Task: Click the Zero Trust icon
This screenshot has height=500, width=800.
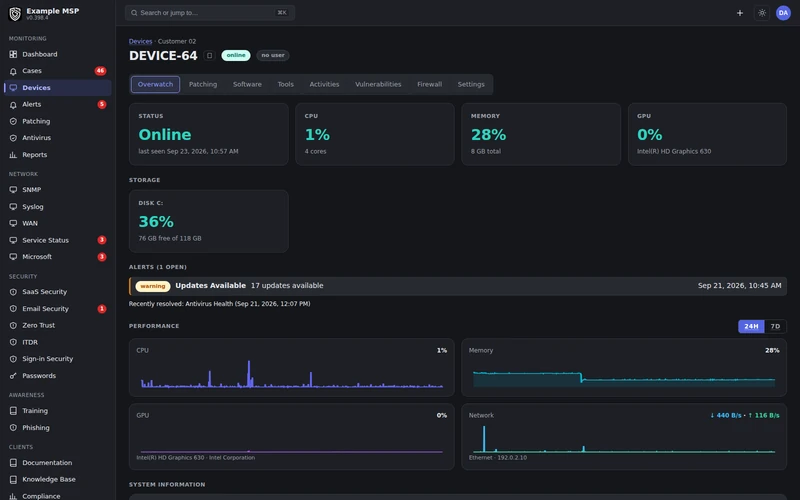Action: [13, 326]
